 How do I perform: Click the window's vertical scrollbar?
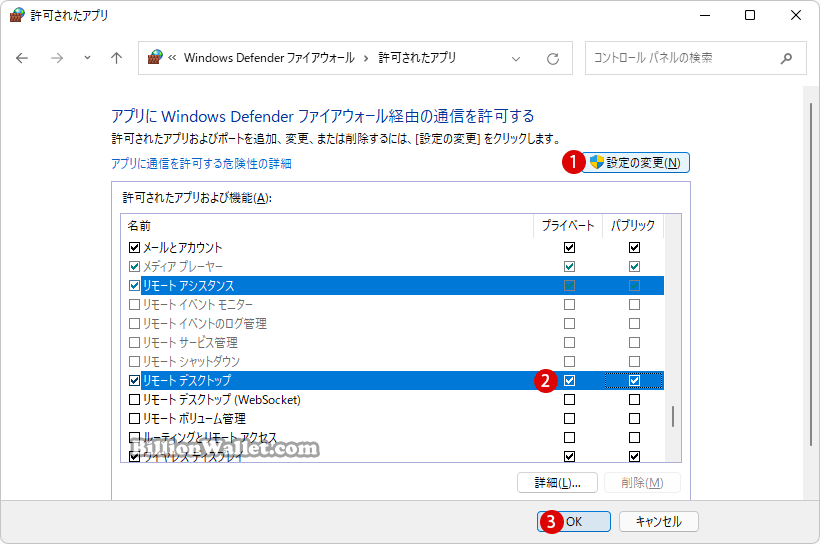click(811, 275)
